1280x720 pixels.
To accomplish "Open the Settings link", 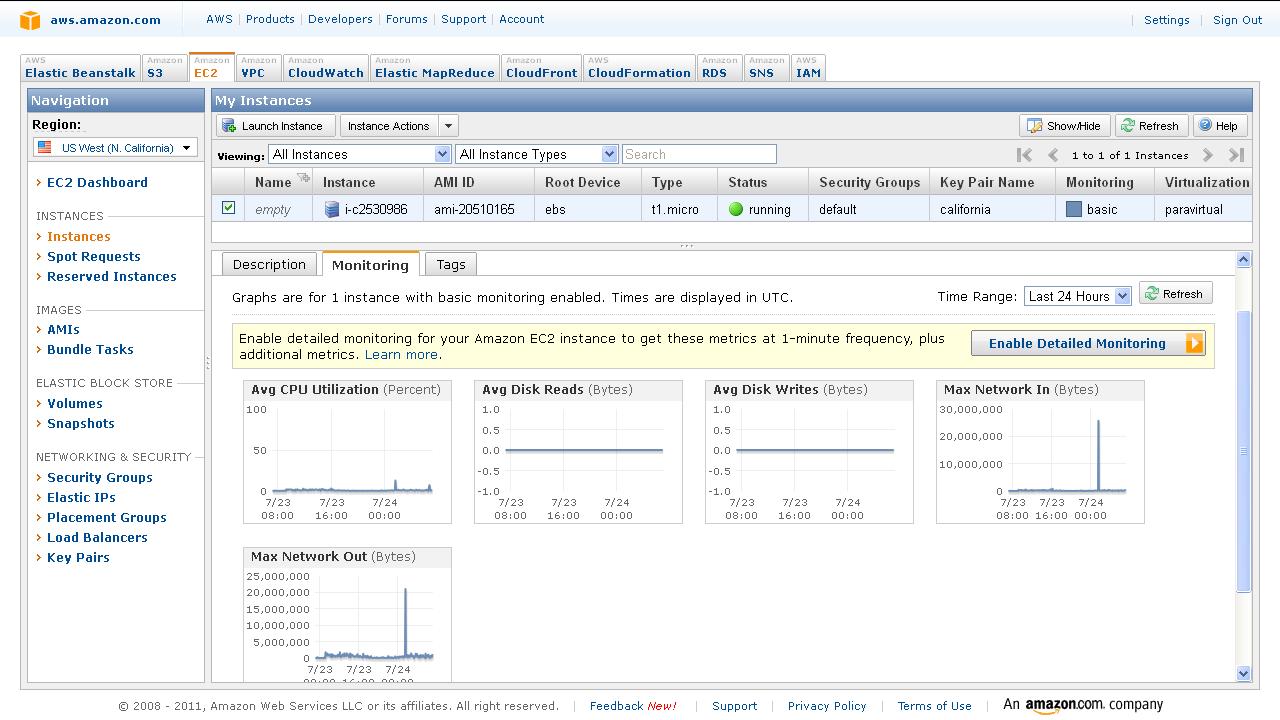I will [1167, 20].
